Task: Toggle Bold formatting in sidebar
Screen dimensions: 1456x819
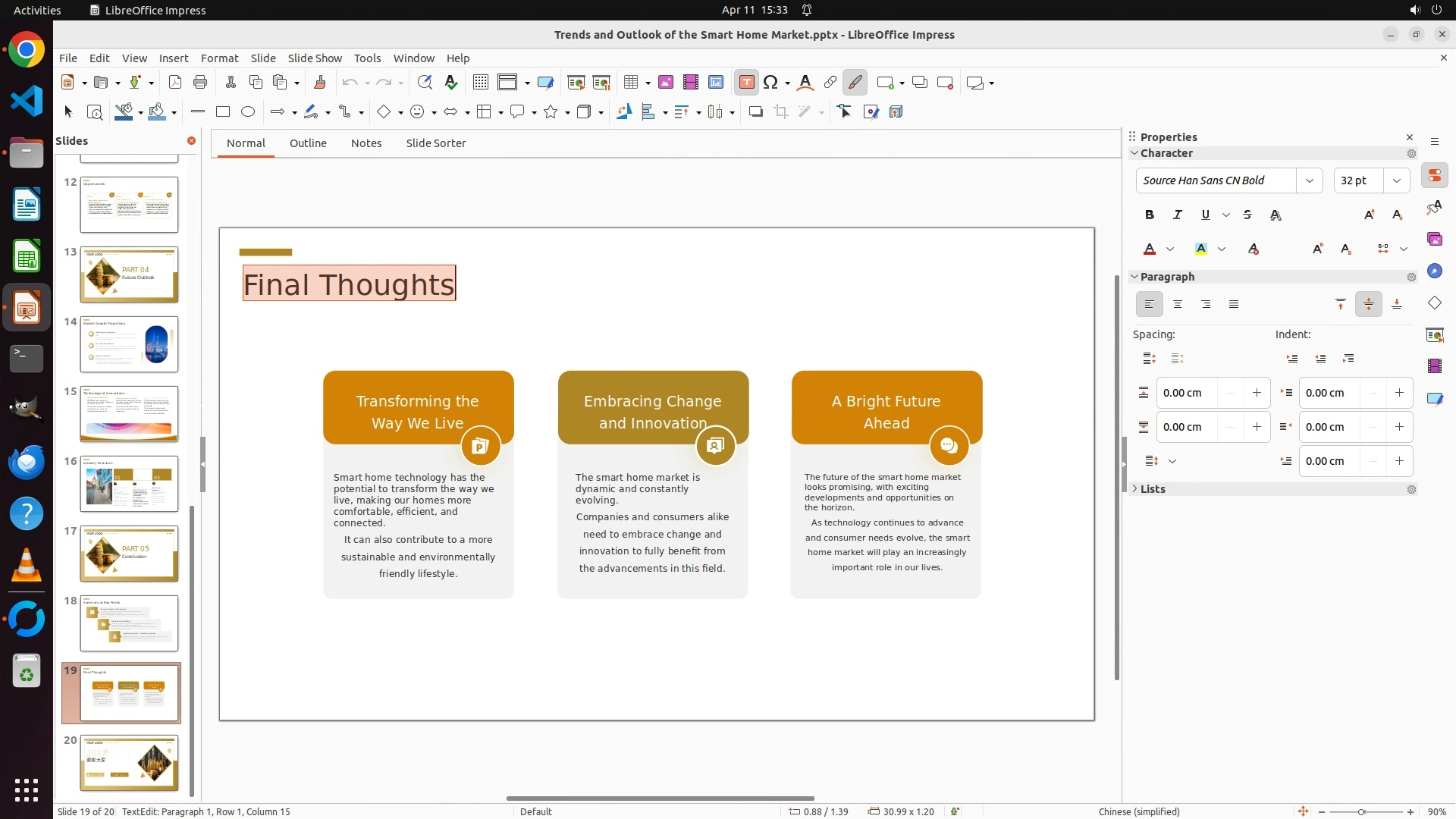Action: point(1150,215)
